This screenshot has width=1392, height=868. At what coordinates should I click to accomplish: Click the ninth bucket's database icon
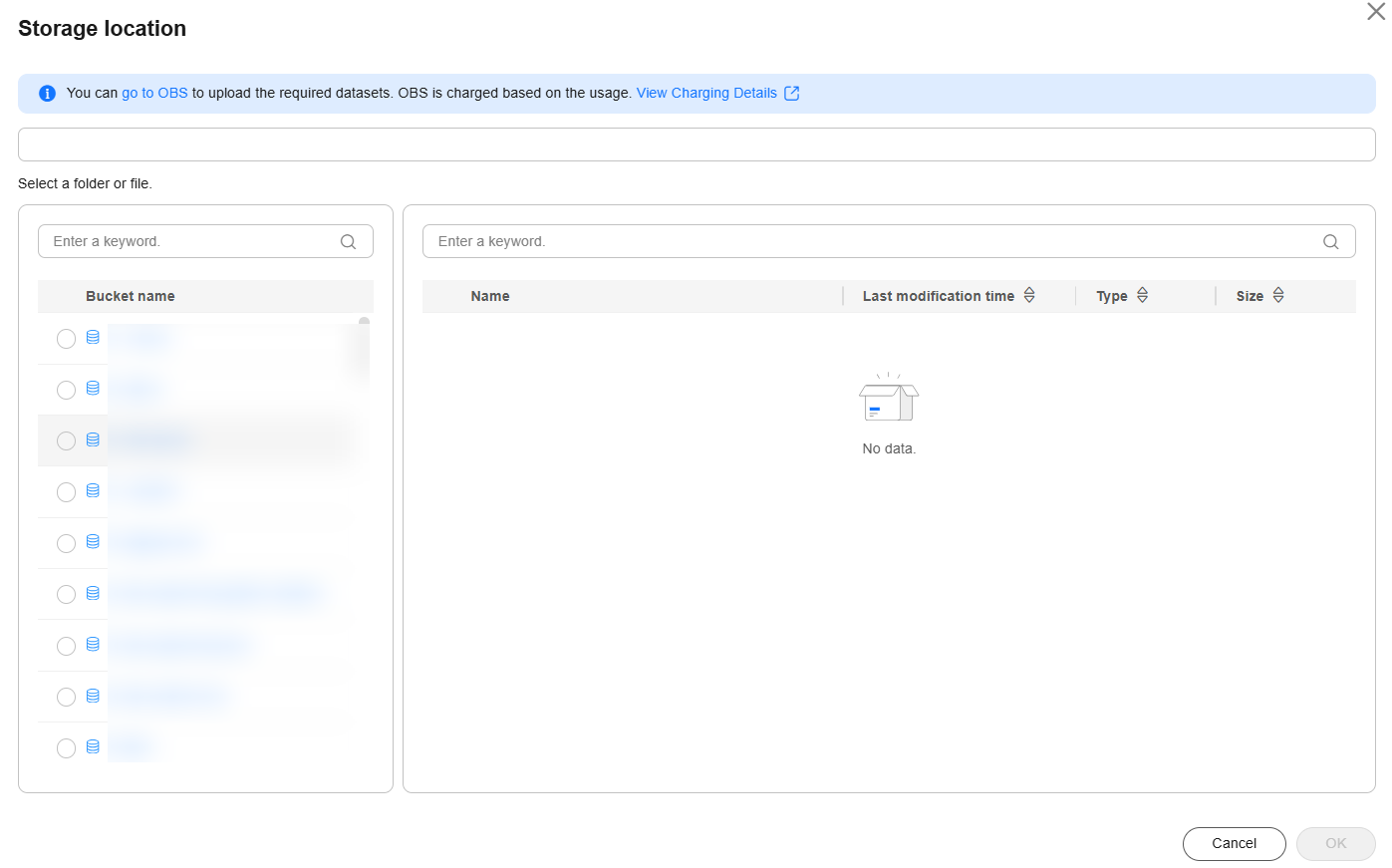point(93,747)
